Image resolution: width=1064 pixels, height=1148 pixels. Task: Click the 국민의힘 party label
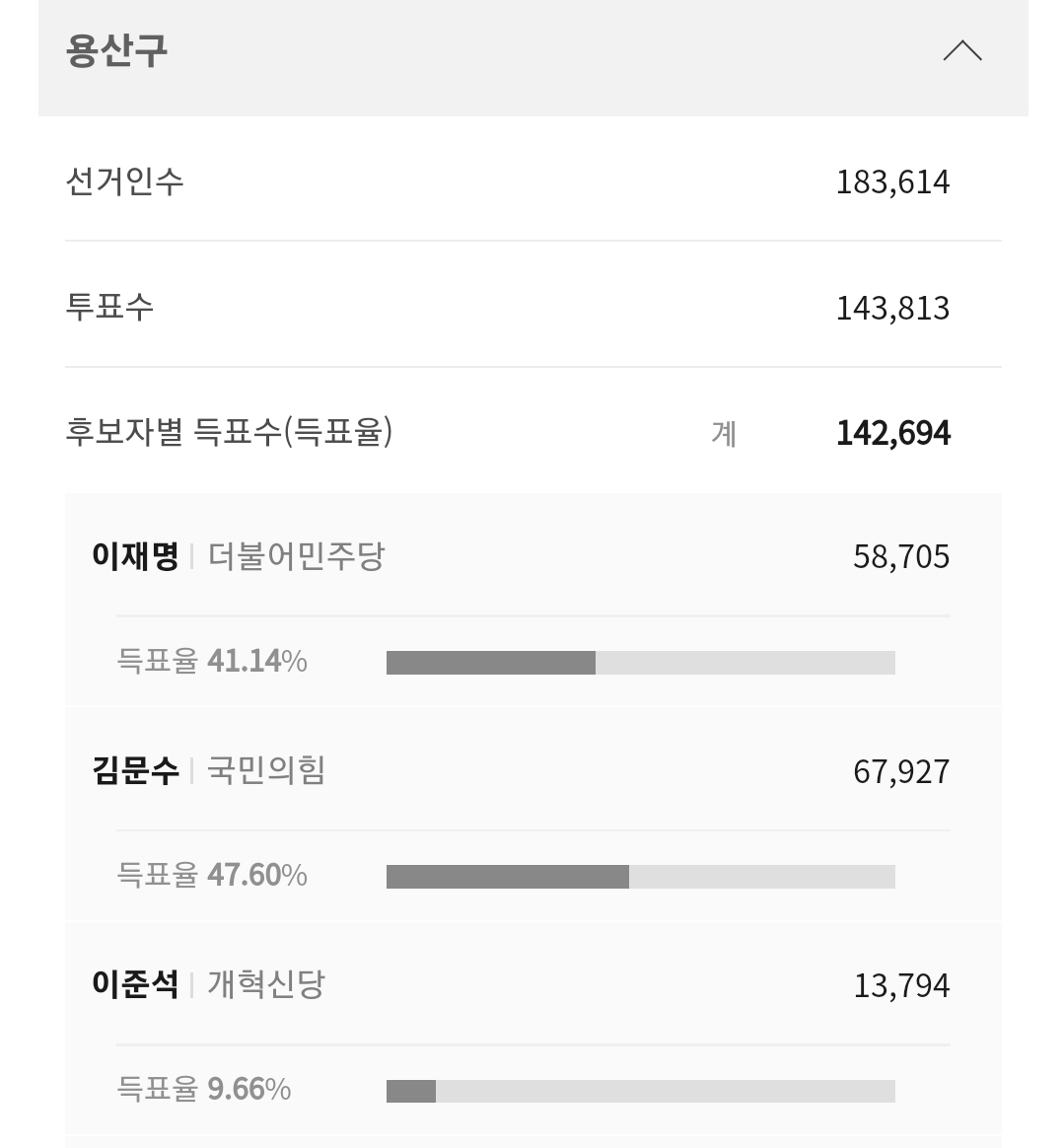[266, 771]
